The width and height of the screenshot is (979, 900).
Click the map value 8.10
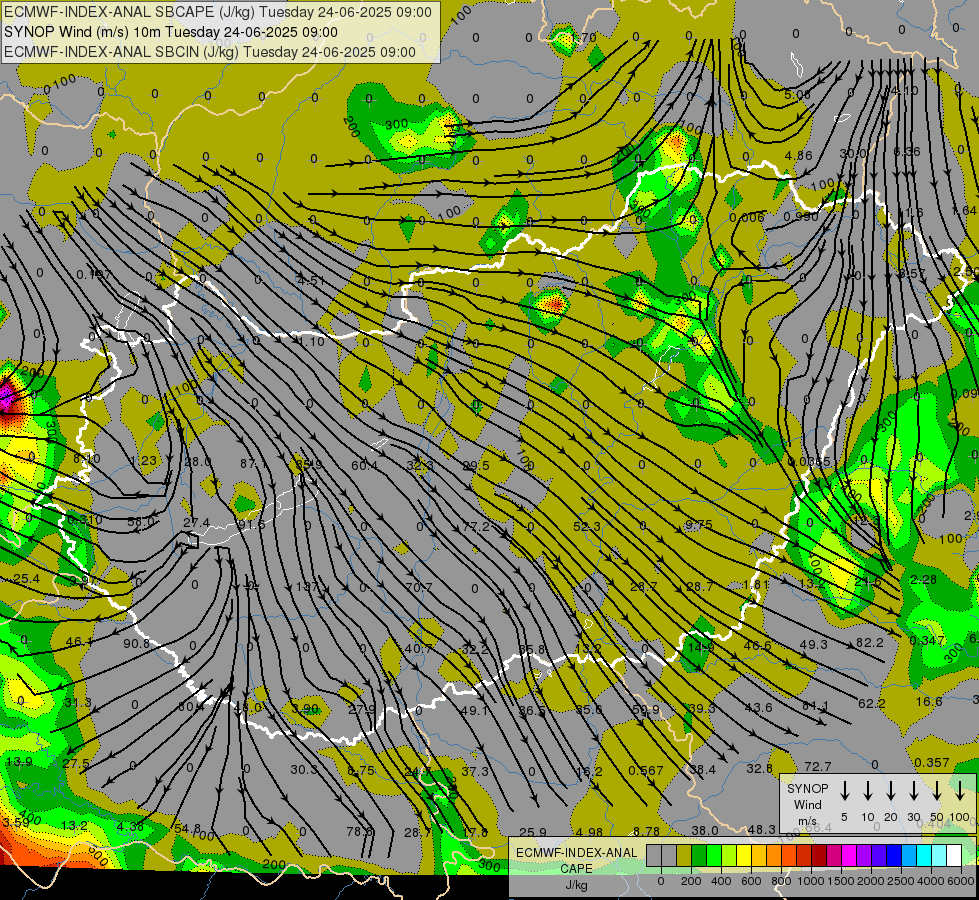(x=87, y=458)
